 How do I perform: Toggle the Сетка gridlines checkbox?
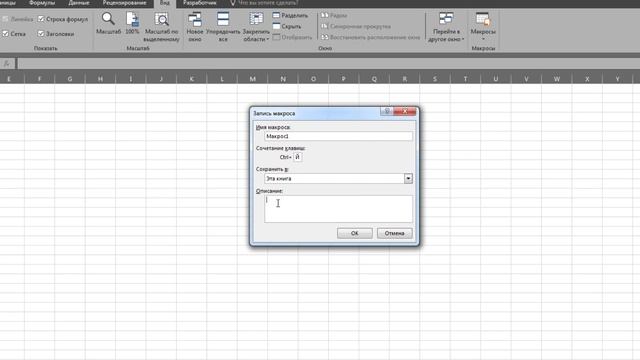(x=5, y=34)
